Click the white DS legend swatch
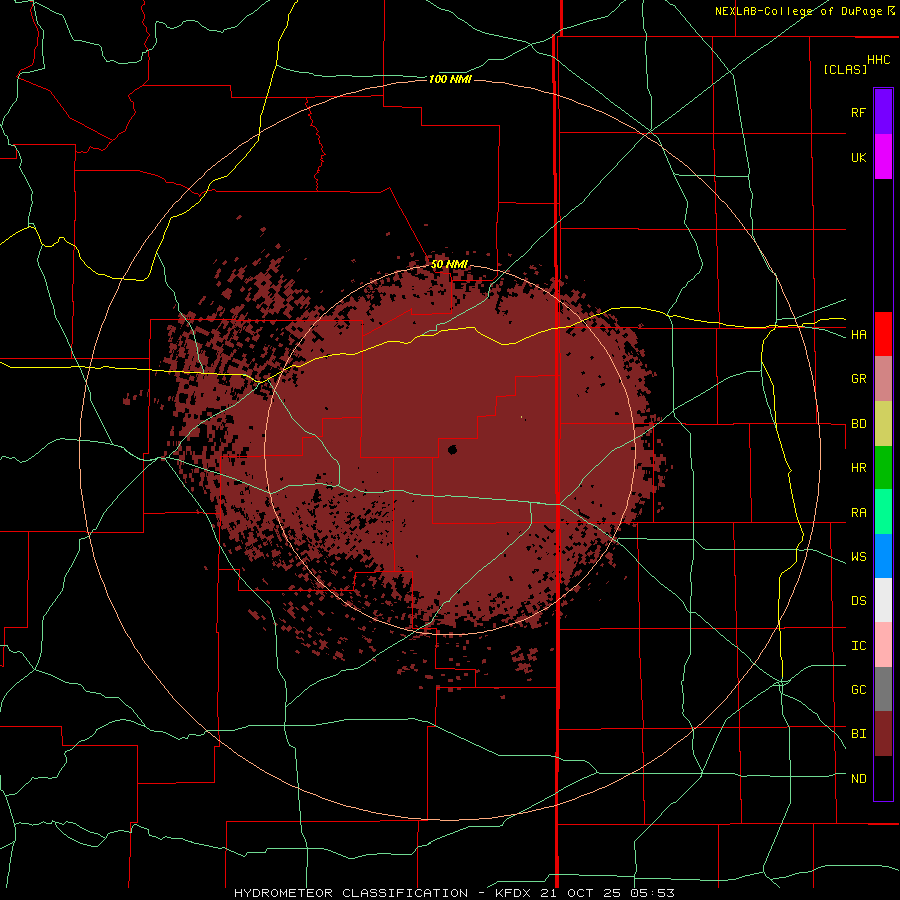Viewport: 900px width, 900px height. click(x=883, y=600)
